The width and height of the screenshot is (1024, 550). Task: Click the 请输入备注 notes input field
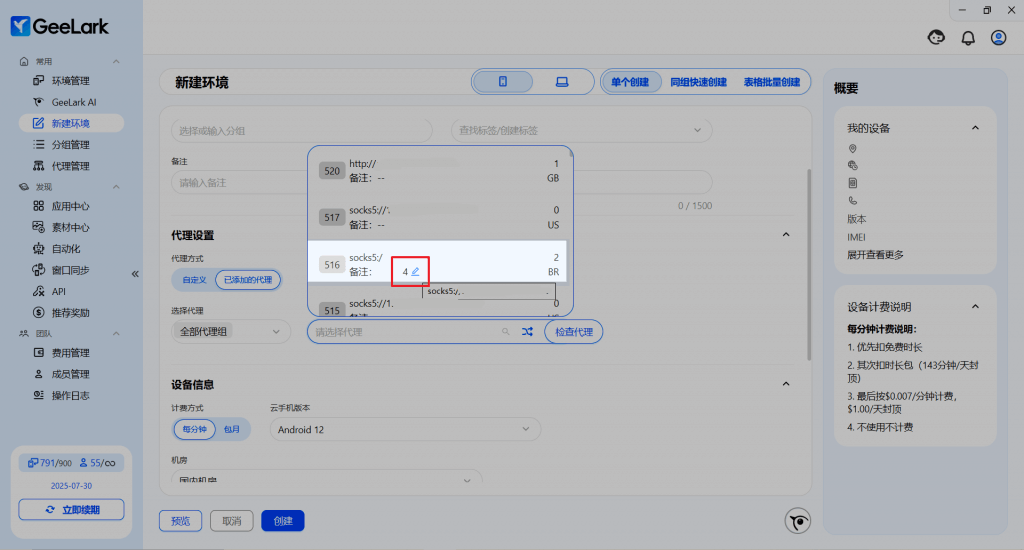click(240, 183)
